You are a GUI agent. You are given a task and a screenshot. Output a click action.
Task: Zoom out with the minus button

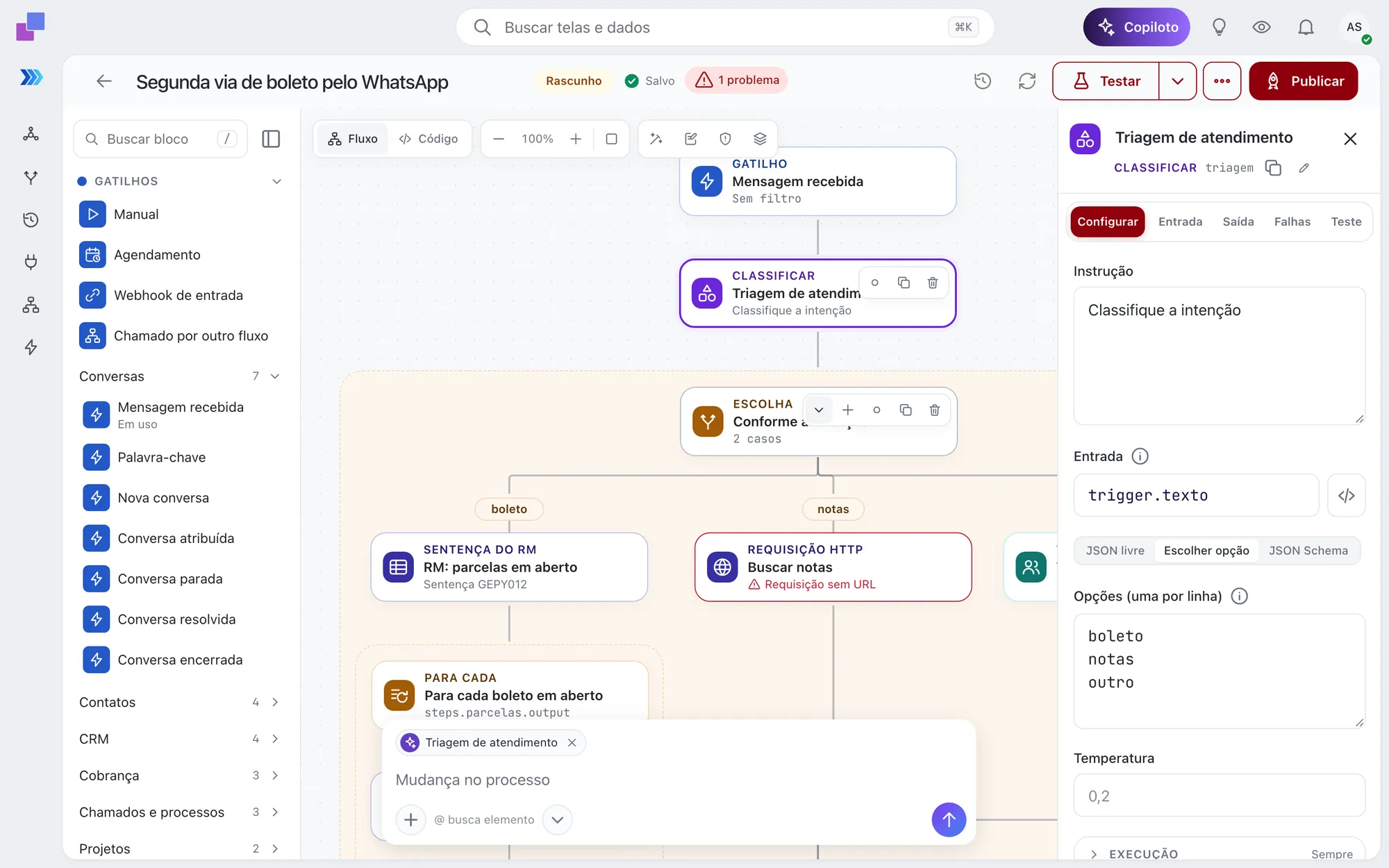(498, 139)
